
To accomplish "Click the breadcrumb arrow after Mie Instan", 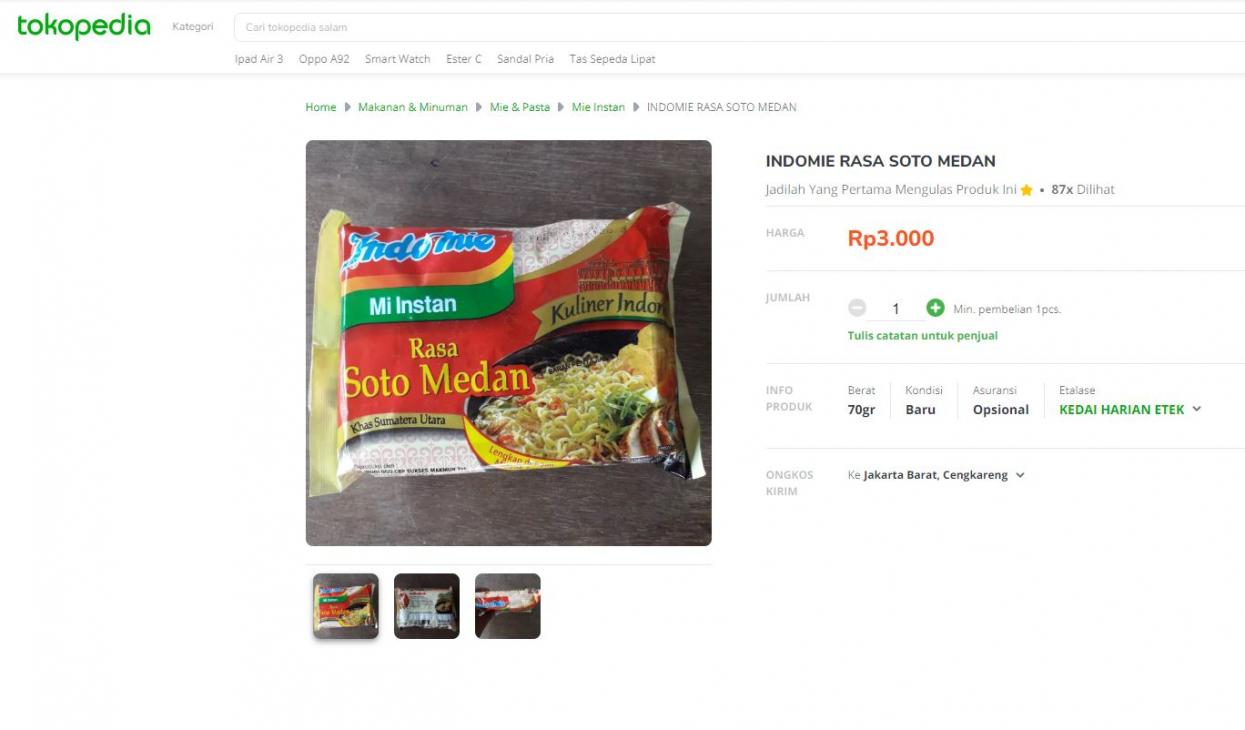I will [x=636, y=107].
